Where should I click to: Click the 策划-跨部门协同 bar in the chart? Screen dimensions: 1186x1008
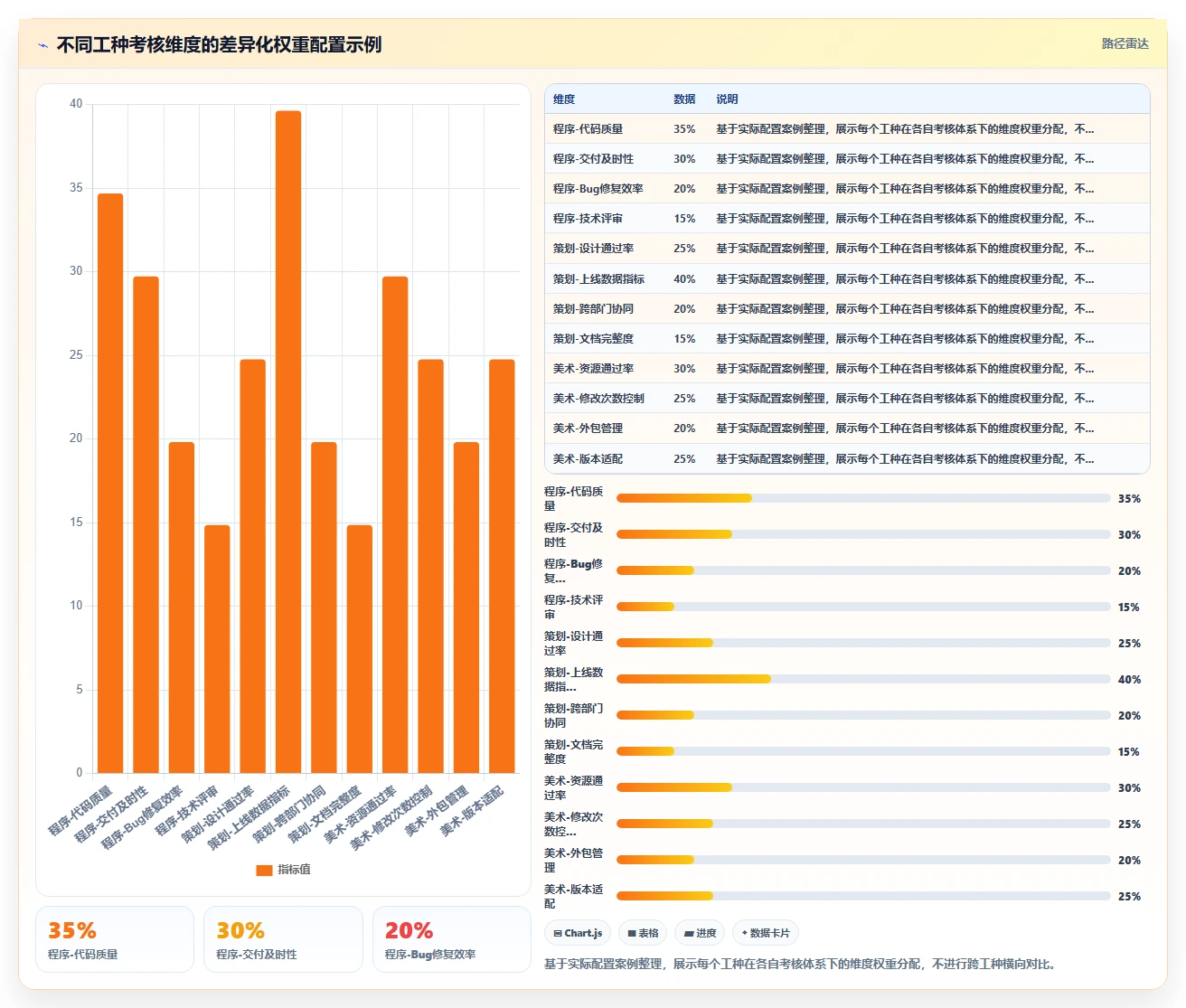(x=324, y=608)
